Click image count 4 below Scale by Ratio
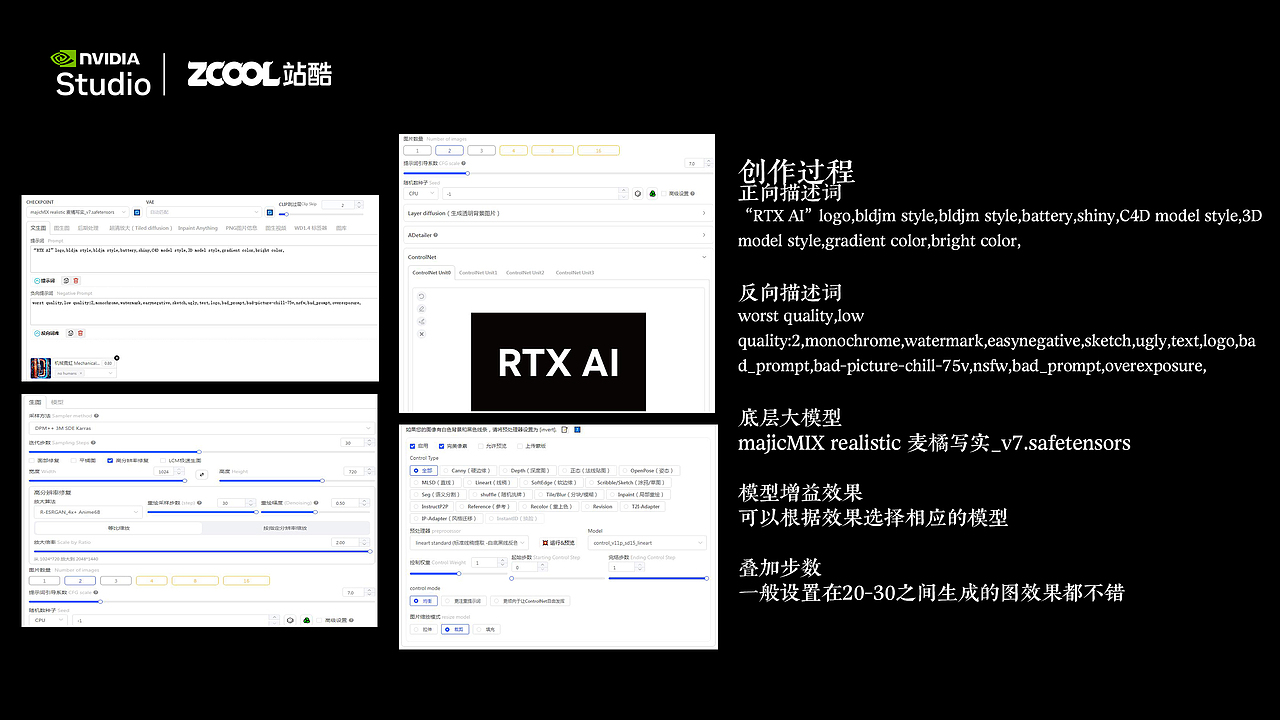1280x720 pixels. [152, 581]
